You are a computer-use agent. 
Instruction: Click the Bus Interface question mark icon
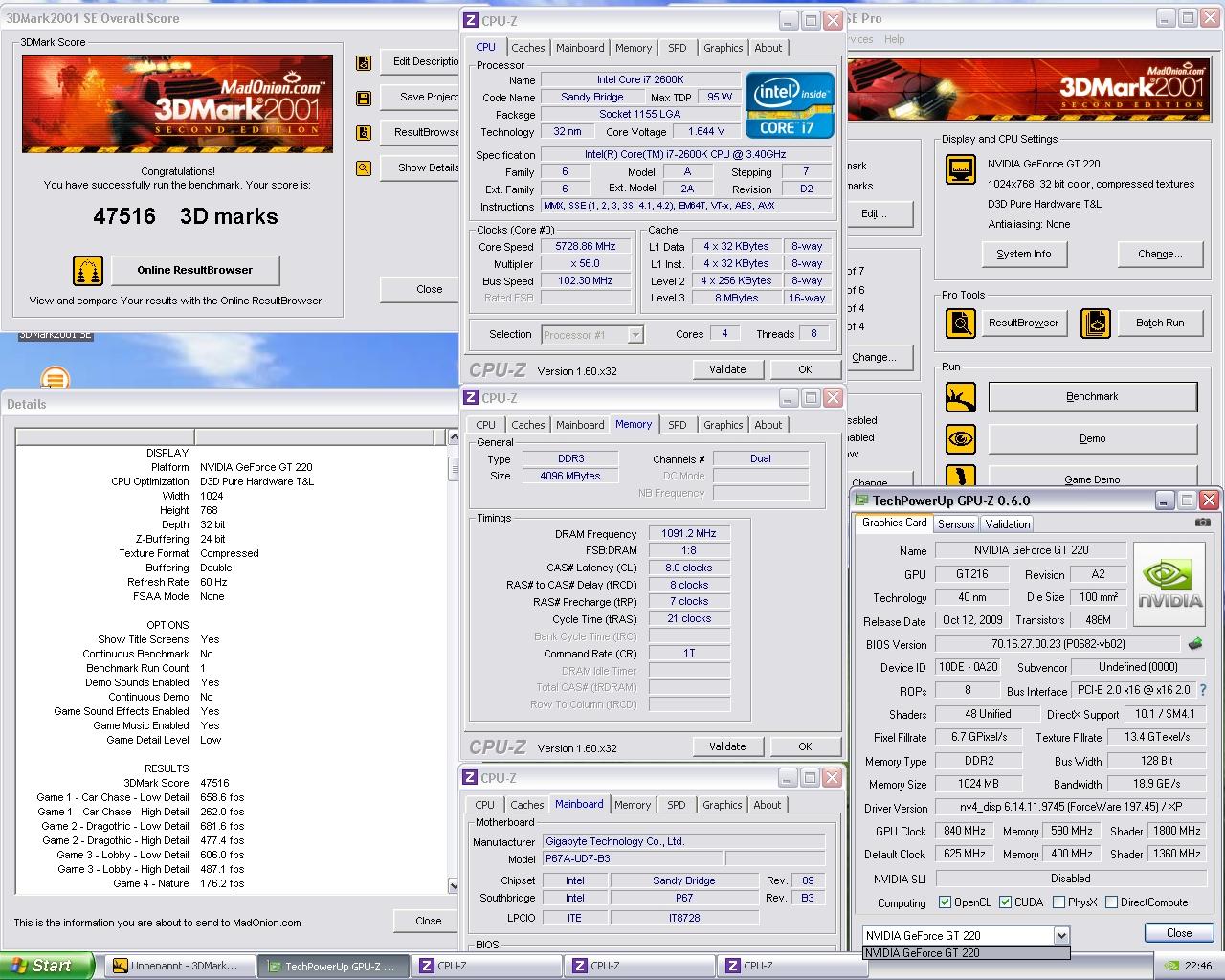1203,690
